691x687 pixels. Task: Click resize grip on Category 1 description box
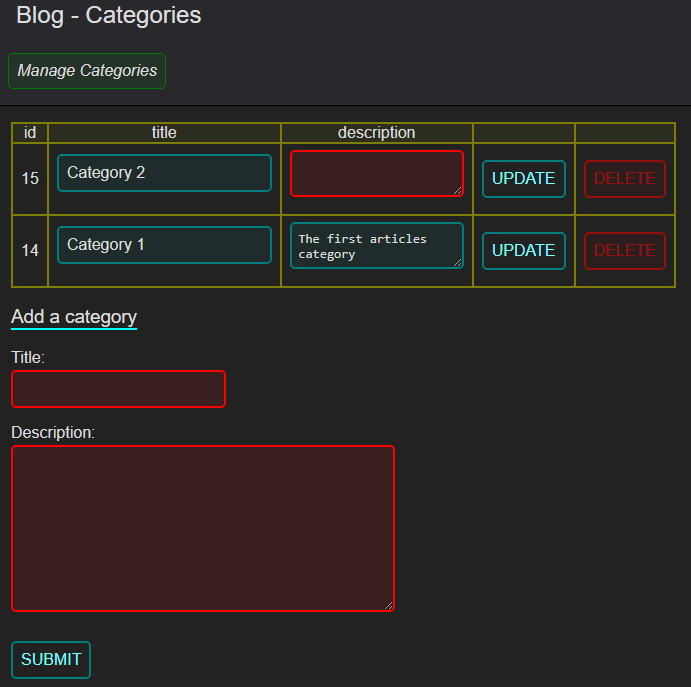(458, 263)
